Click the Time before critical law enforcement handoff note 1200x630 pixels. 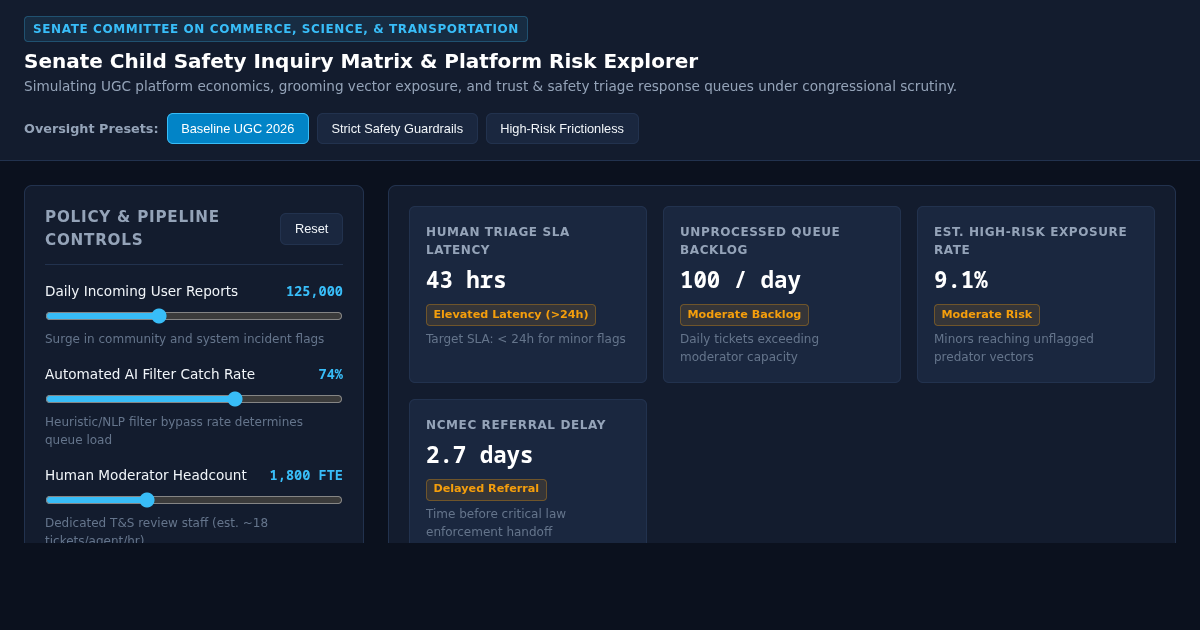tap(496, 523)
